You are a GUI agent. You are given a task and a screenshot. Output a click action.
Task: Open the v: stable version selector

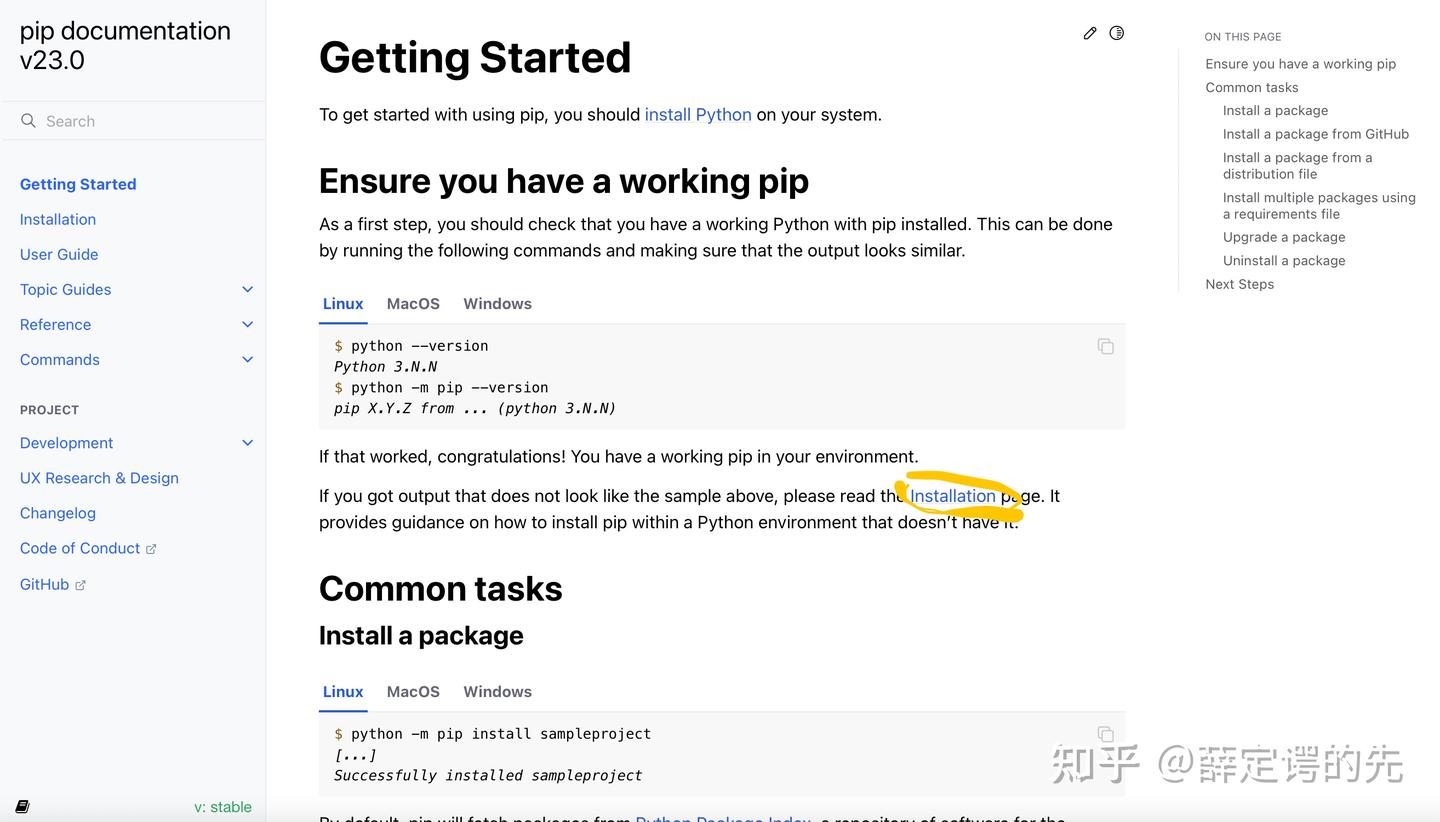tap(222, 807)
